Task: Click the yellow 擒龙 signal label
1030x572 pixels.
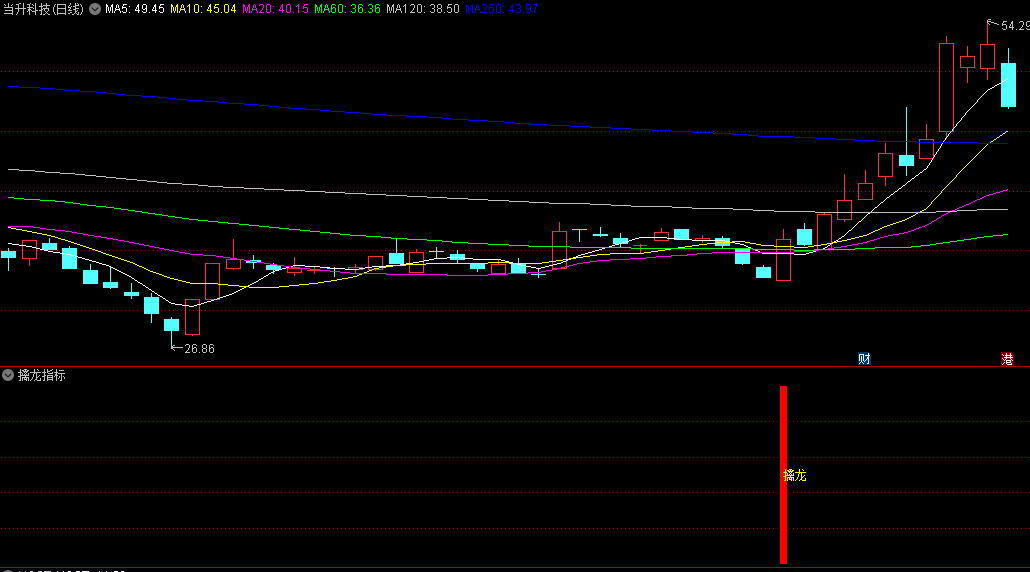Action: pos(794,475)
